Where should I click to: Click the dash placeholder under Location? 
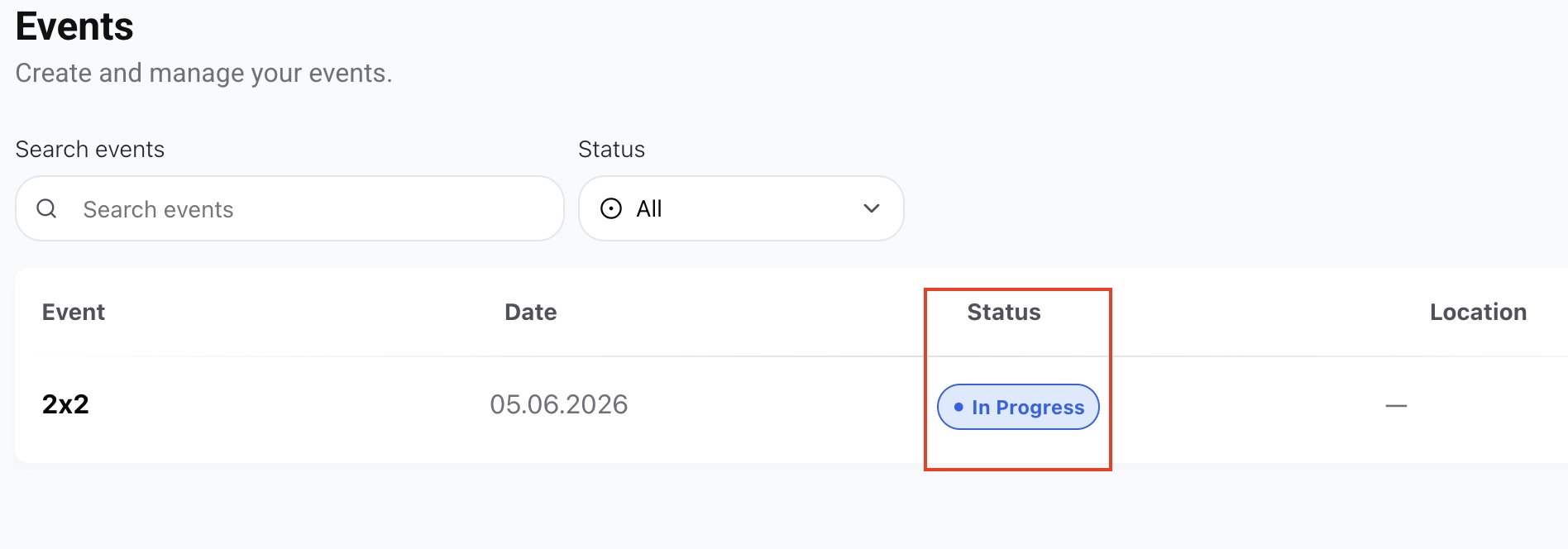point(1396,406)
